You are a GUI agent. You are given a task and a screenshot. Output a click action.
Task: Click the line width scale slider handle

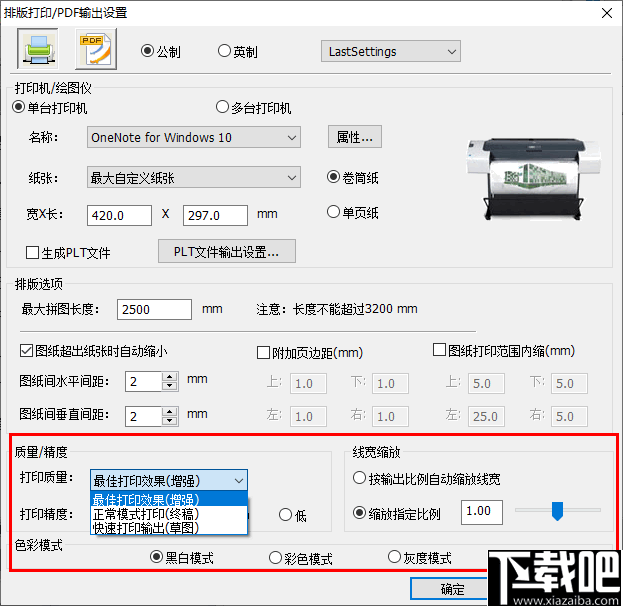pyautogui.click(x=557, y=511)
